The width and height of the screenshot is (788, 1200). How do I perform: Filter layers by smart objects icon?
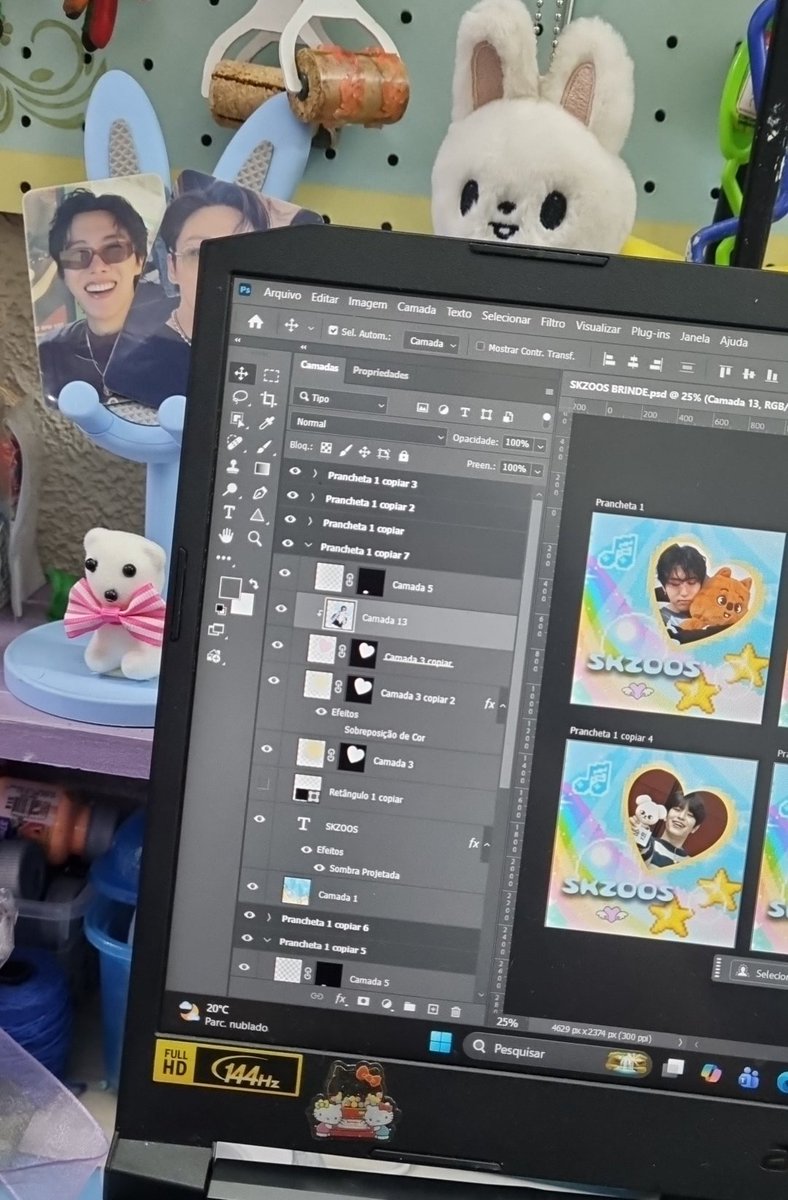pos(508,416)
